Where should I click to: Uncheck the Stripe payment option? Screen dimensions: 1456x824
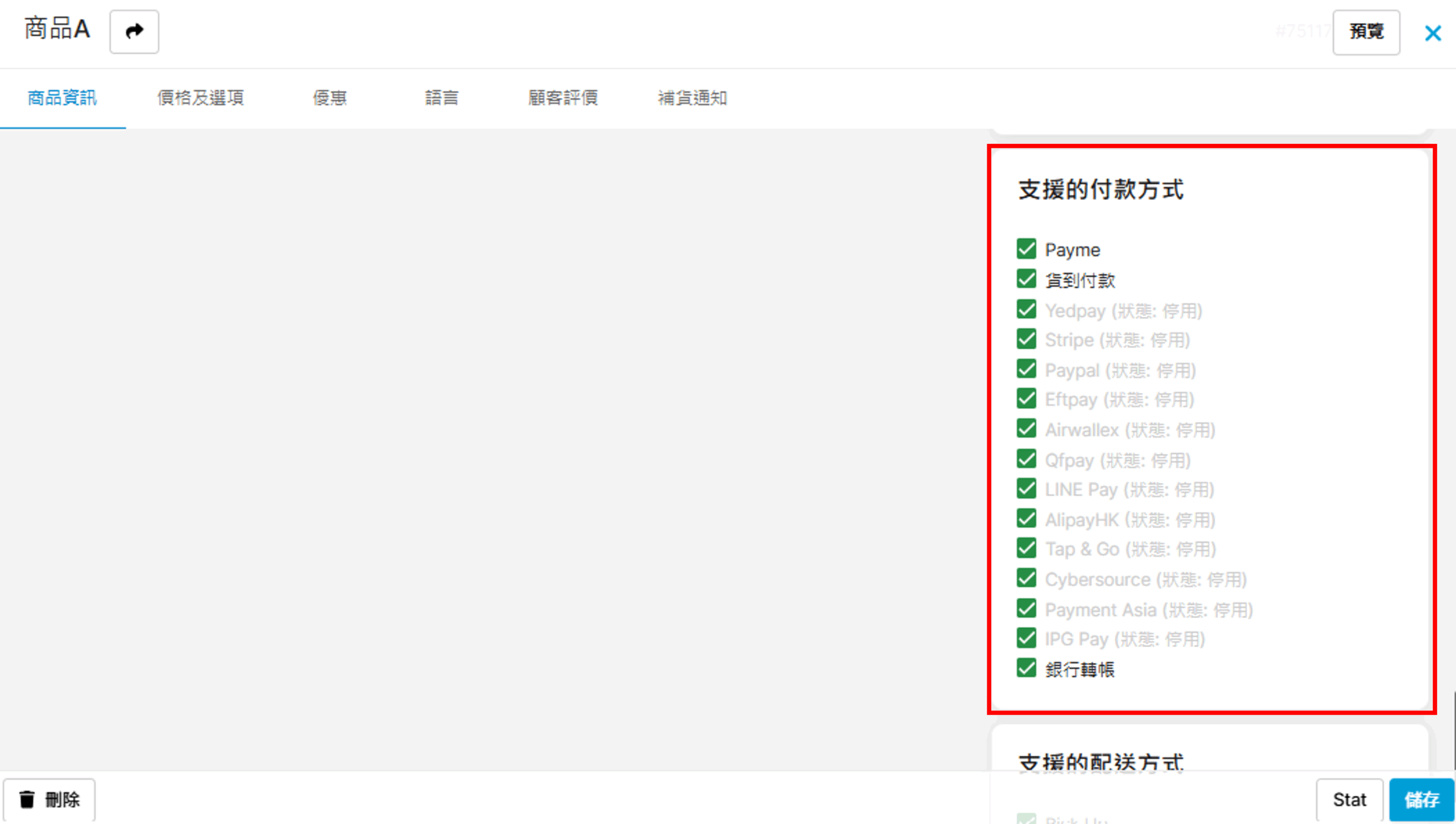pyautogui.click(x=1027, y=339)
